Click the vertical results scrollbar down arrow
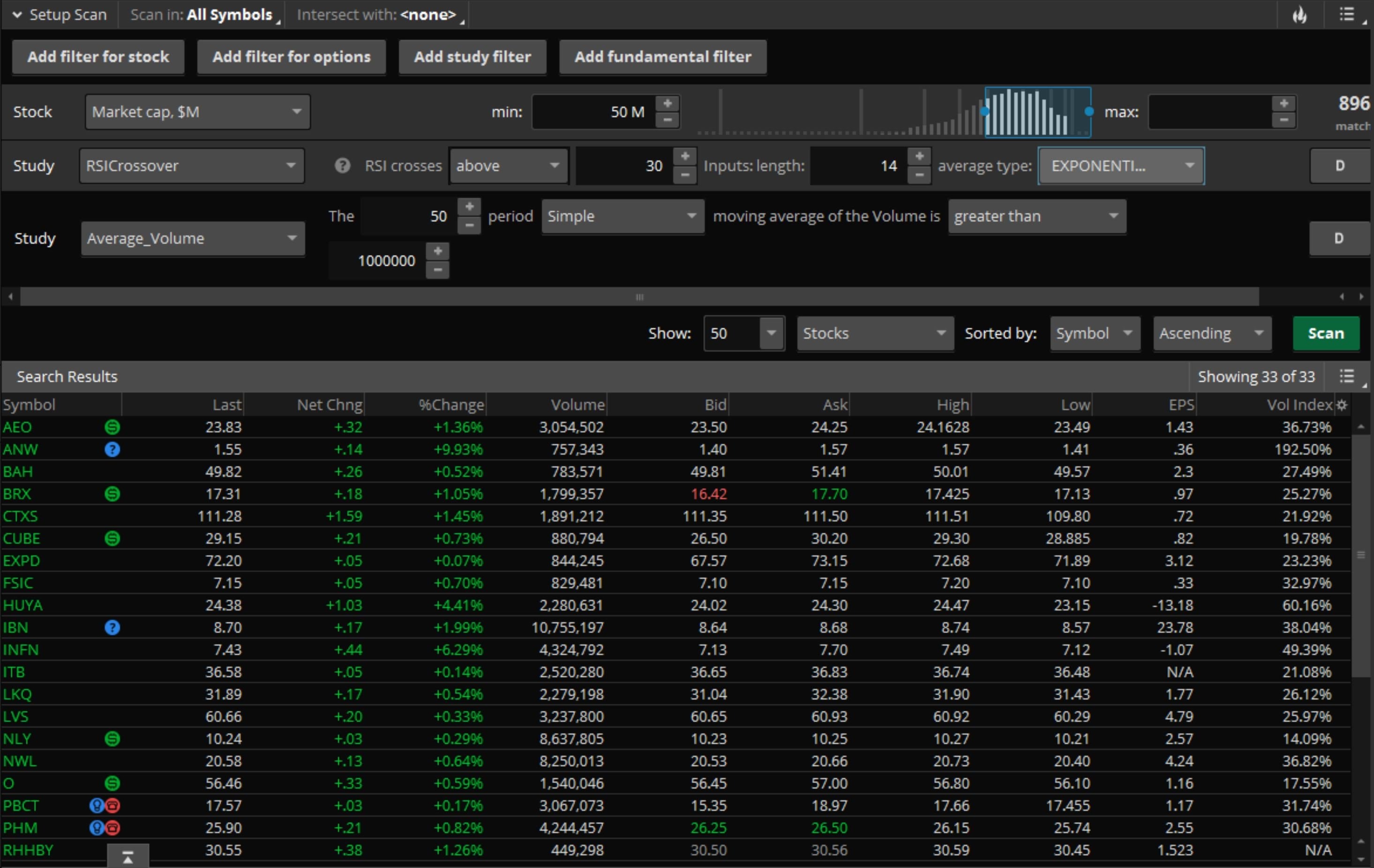 [1361, 859]
